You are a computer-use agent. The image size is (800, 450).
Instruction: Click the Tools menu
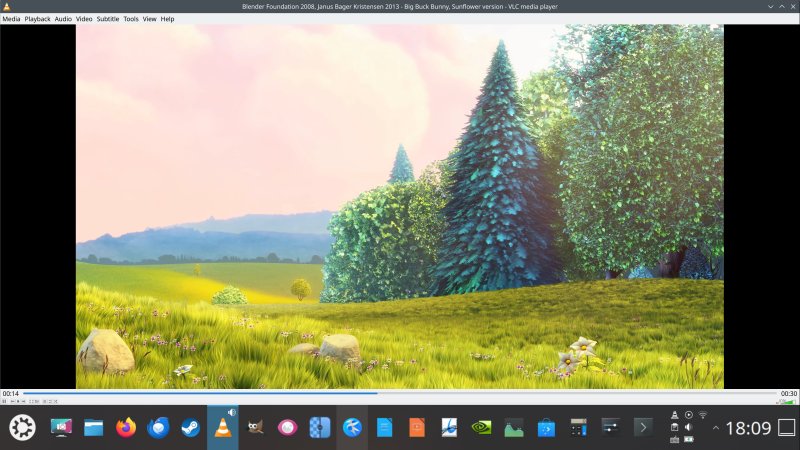(131, 19)
